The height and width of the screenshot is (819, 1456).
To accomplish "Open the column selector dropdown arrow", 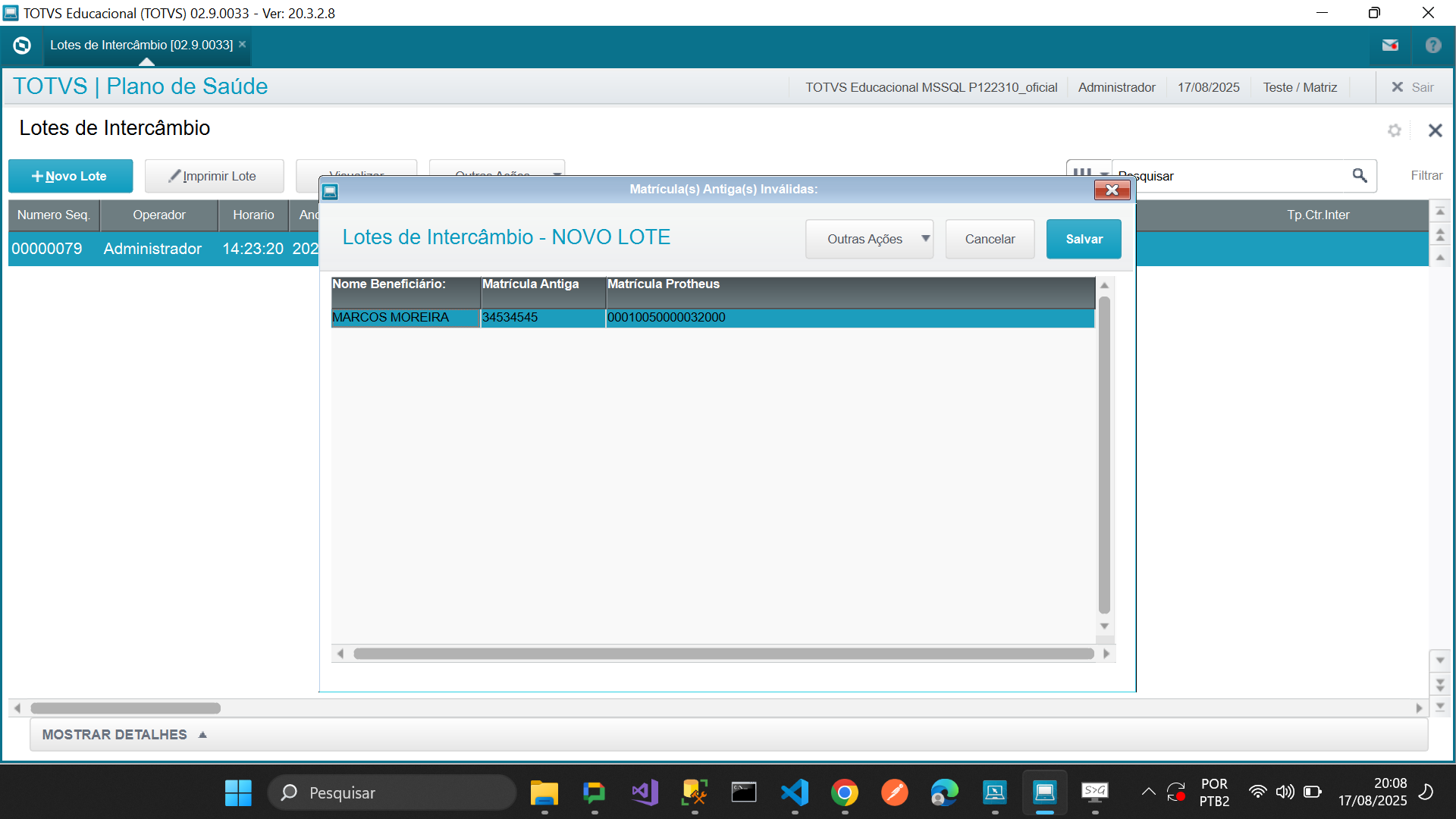I will pyautogui.click(x=1103, y=174).
